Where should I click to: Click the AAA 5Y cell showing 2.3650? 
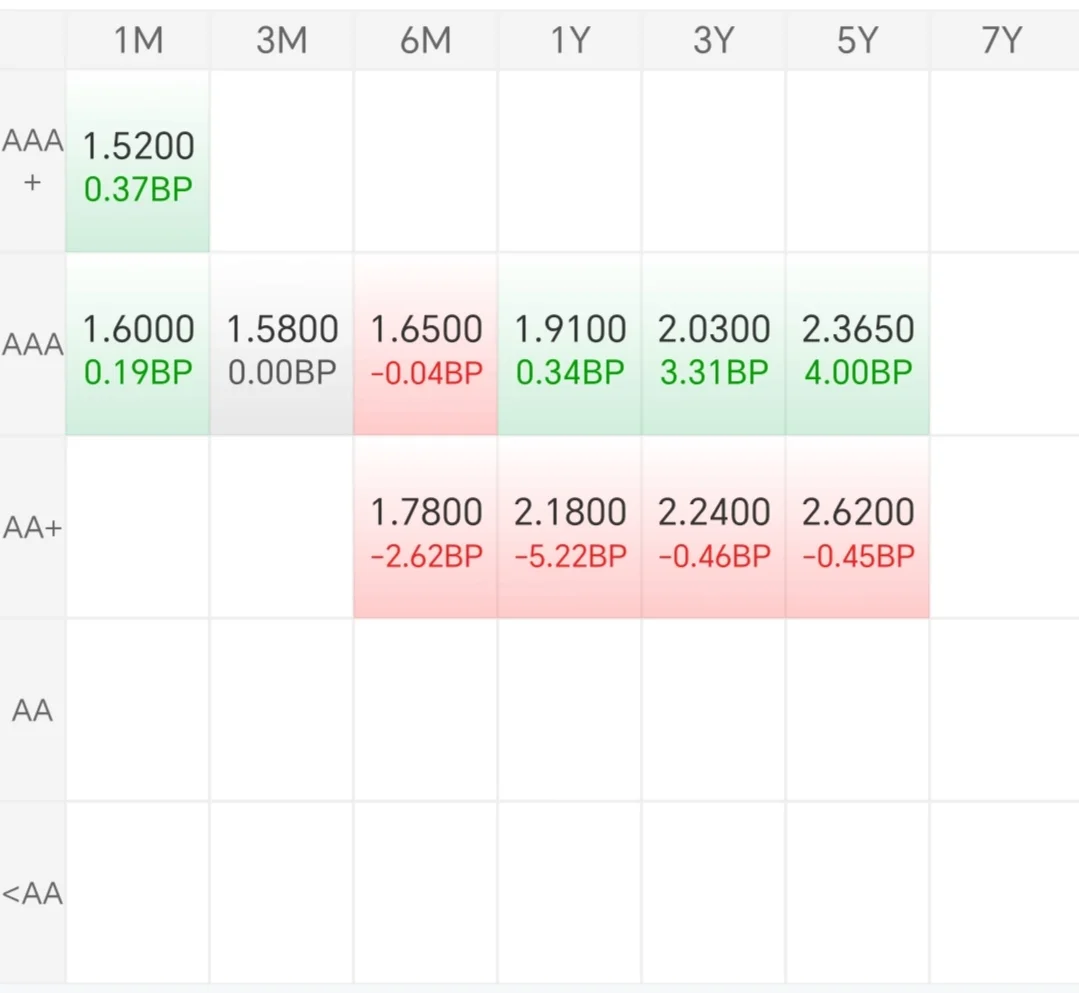click(x=857, y=346)
